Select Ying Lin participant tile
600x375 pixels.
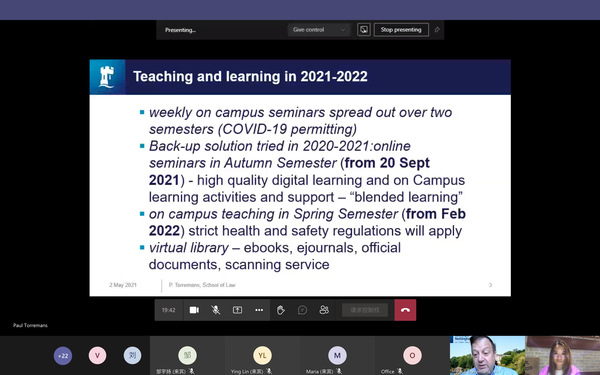coord(262,355)
